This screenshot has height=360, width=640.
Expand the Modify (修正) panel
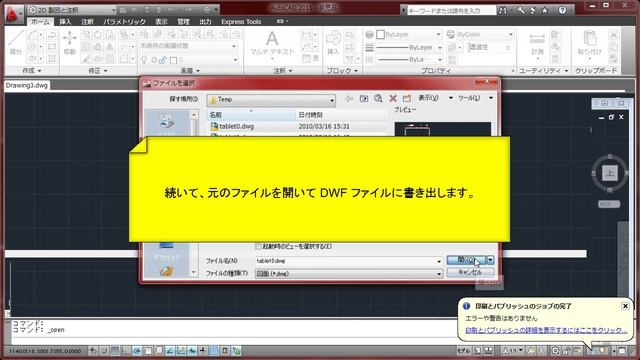98,71
